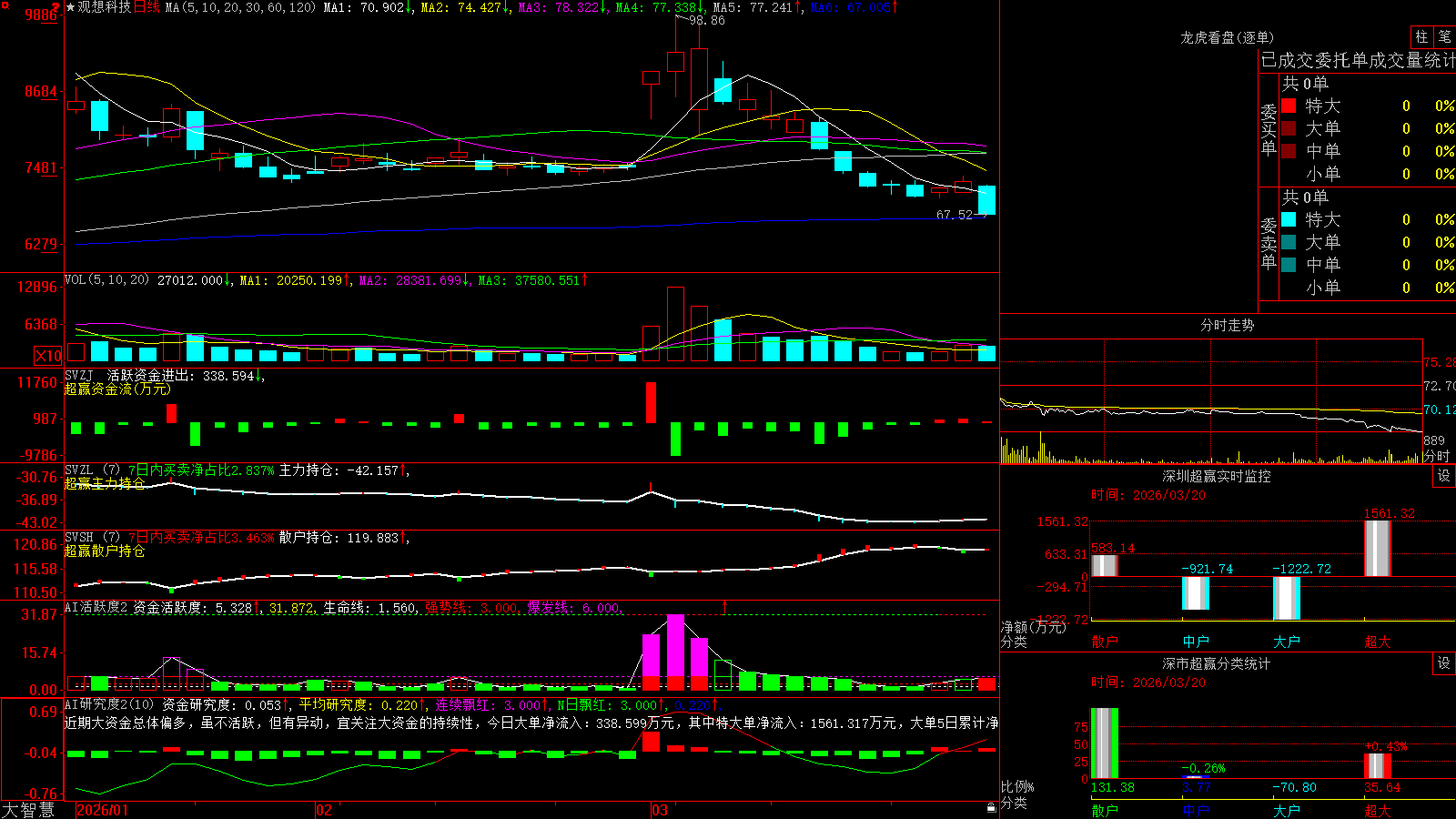Image resolution: width=1456 pixels, height=819 pixels.
Task: Click the 散户持仓: 119.883 readout
Action: pyautogui.click(x=344, y=538)
